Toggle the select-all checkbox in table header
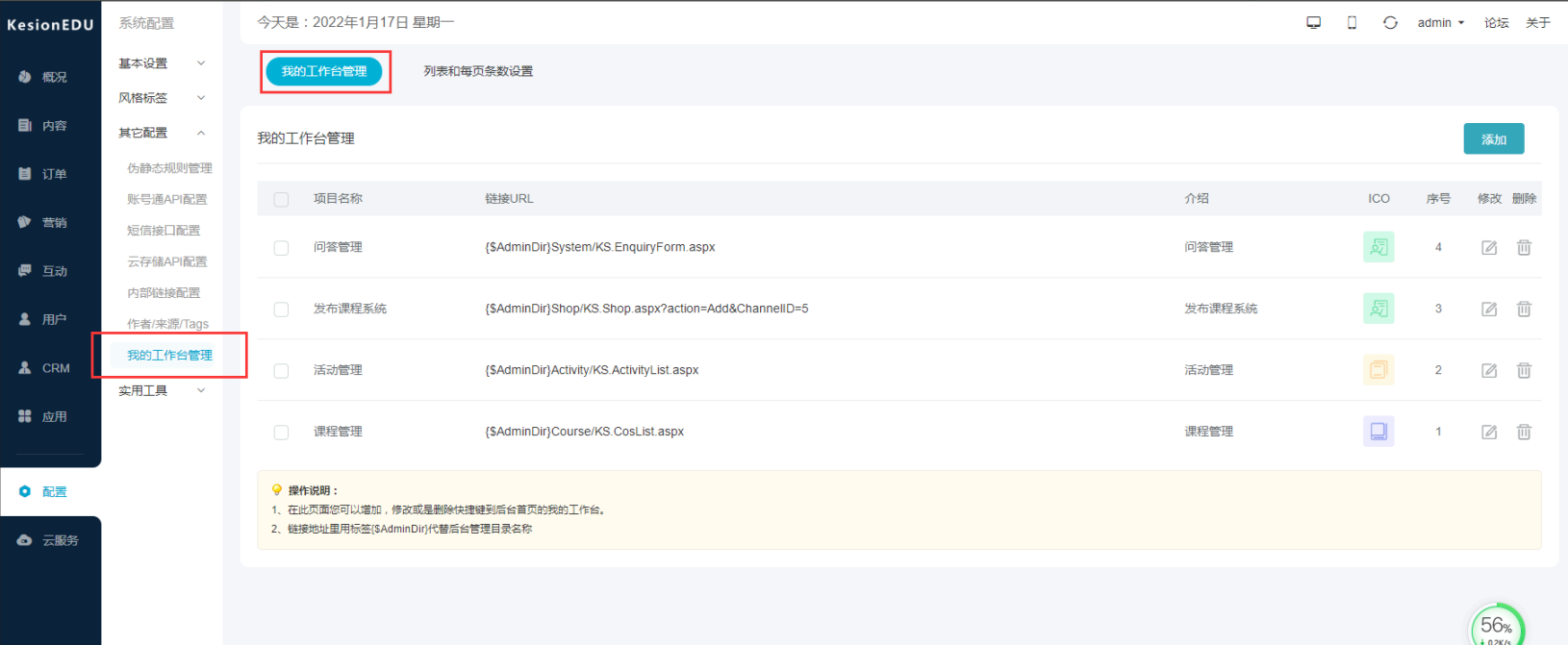The width and height of the screenshot is (1568, 645). (x=281, y=199)
